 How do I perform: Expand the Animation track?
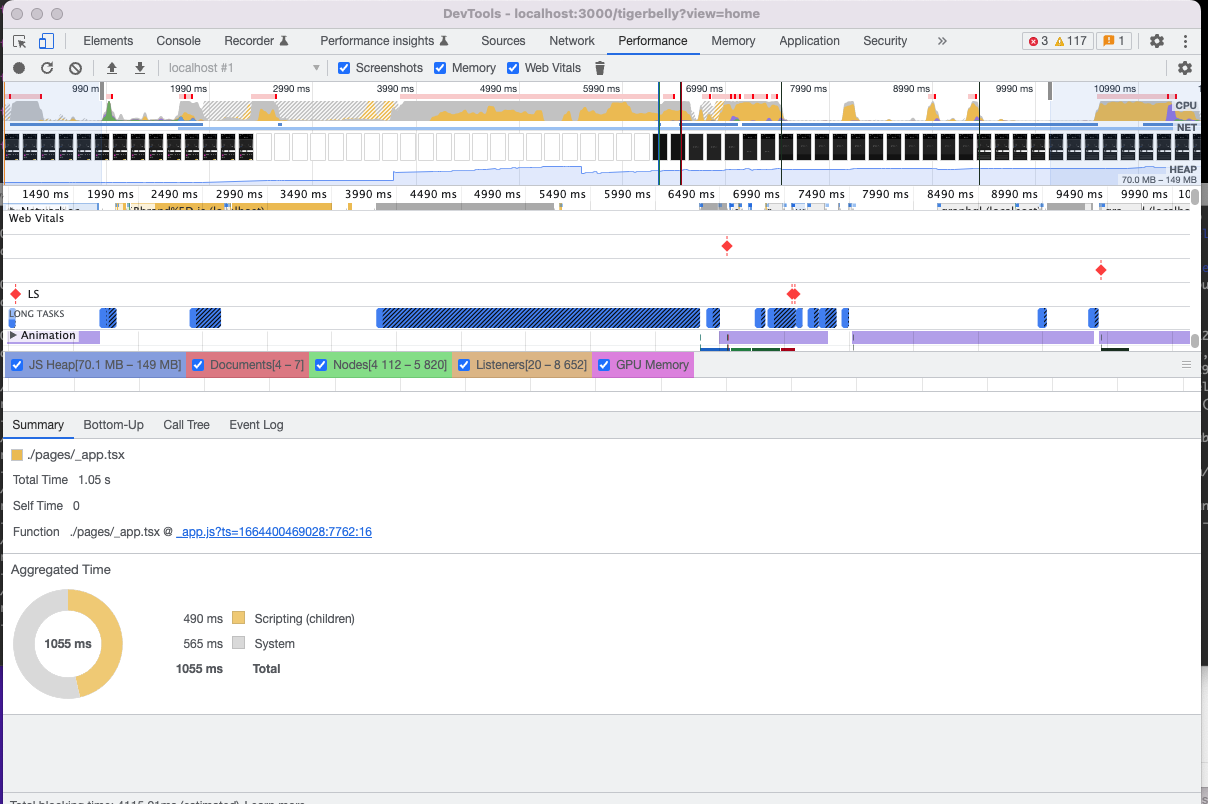tap(13, 336)
